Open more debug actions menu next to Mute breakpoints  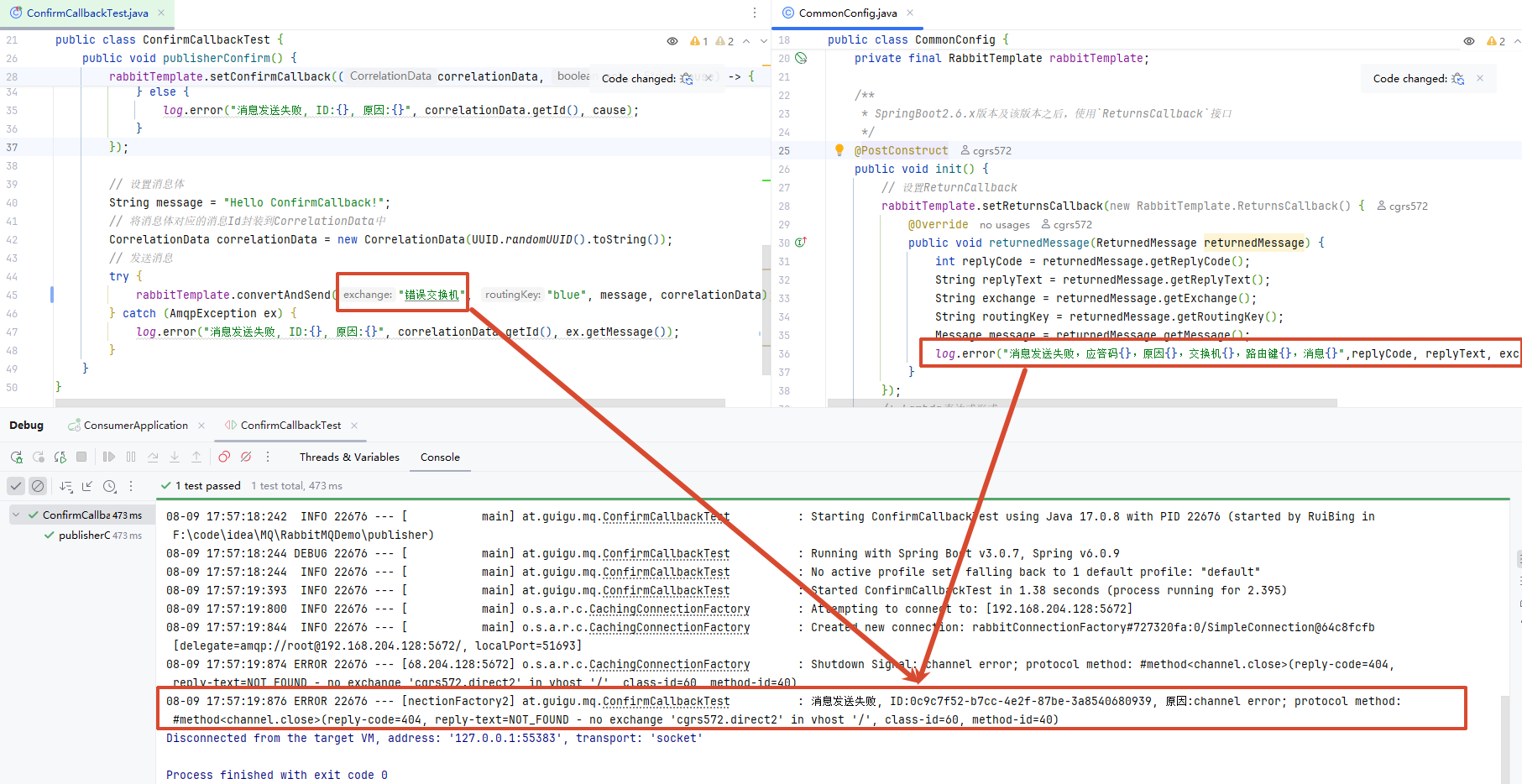coord(268,457)
